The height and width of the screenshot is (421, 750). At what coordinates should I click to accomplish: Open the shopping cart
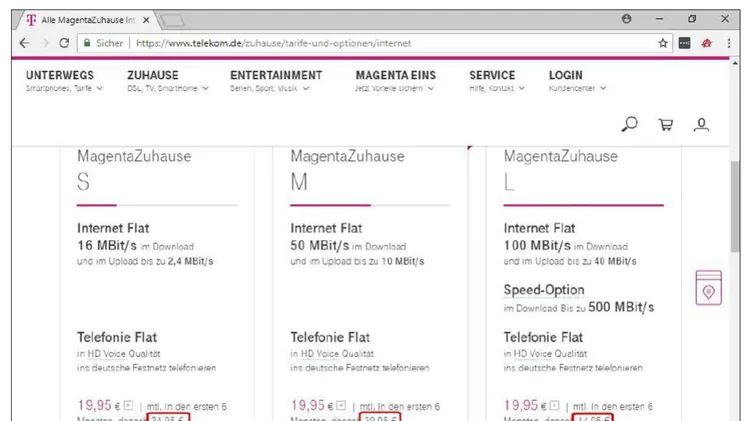click(665, 125)
